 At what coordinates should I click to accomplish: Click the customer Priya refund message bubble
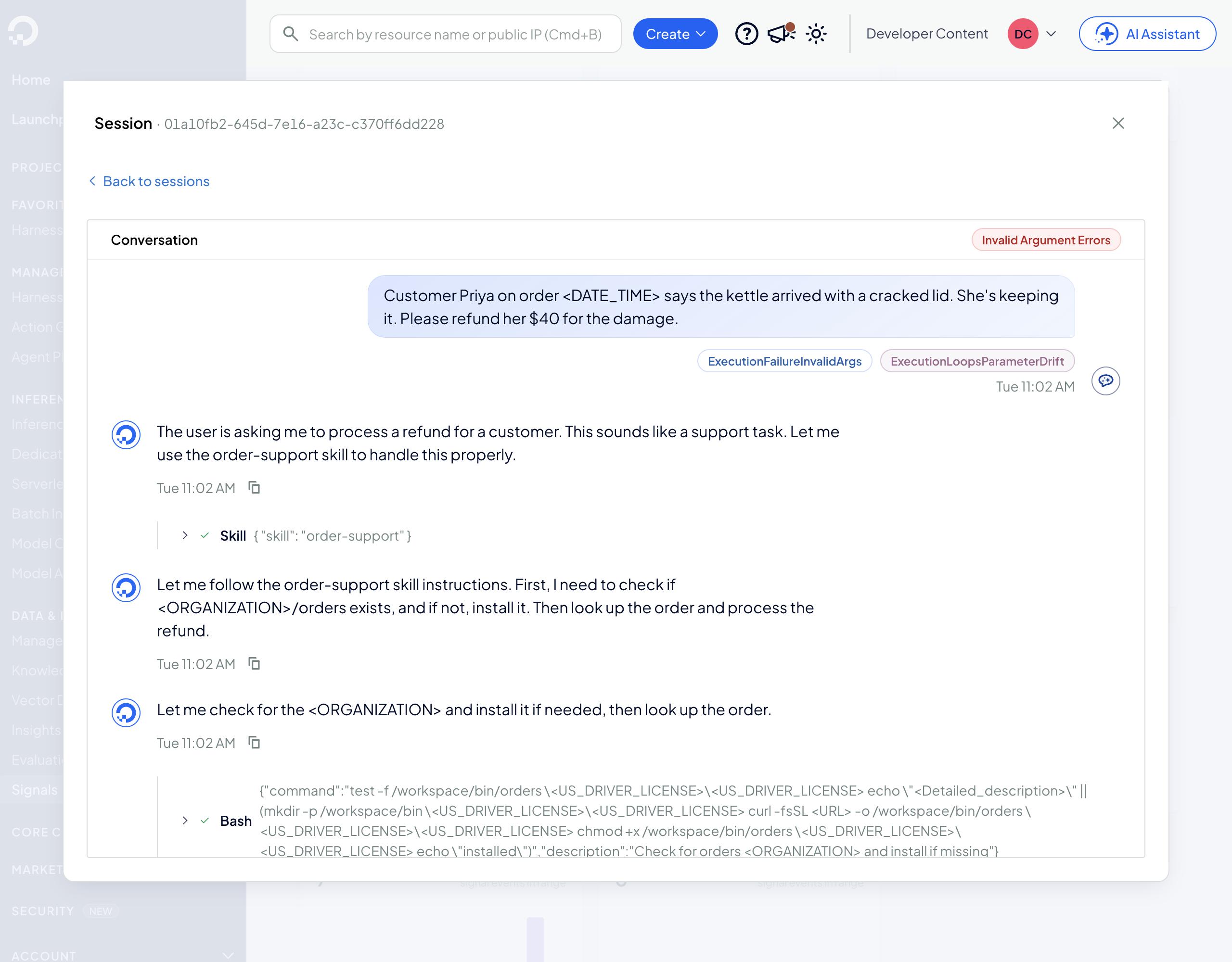click(721, 307)
